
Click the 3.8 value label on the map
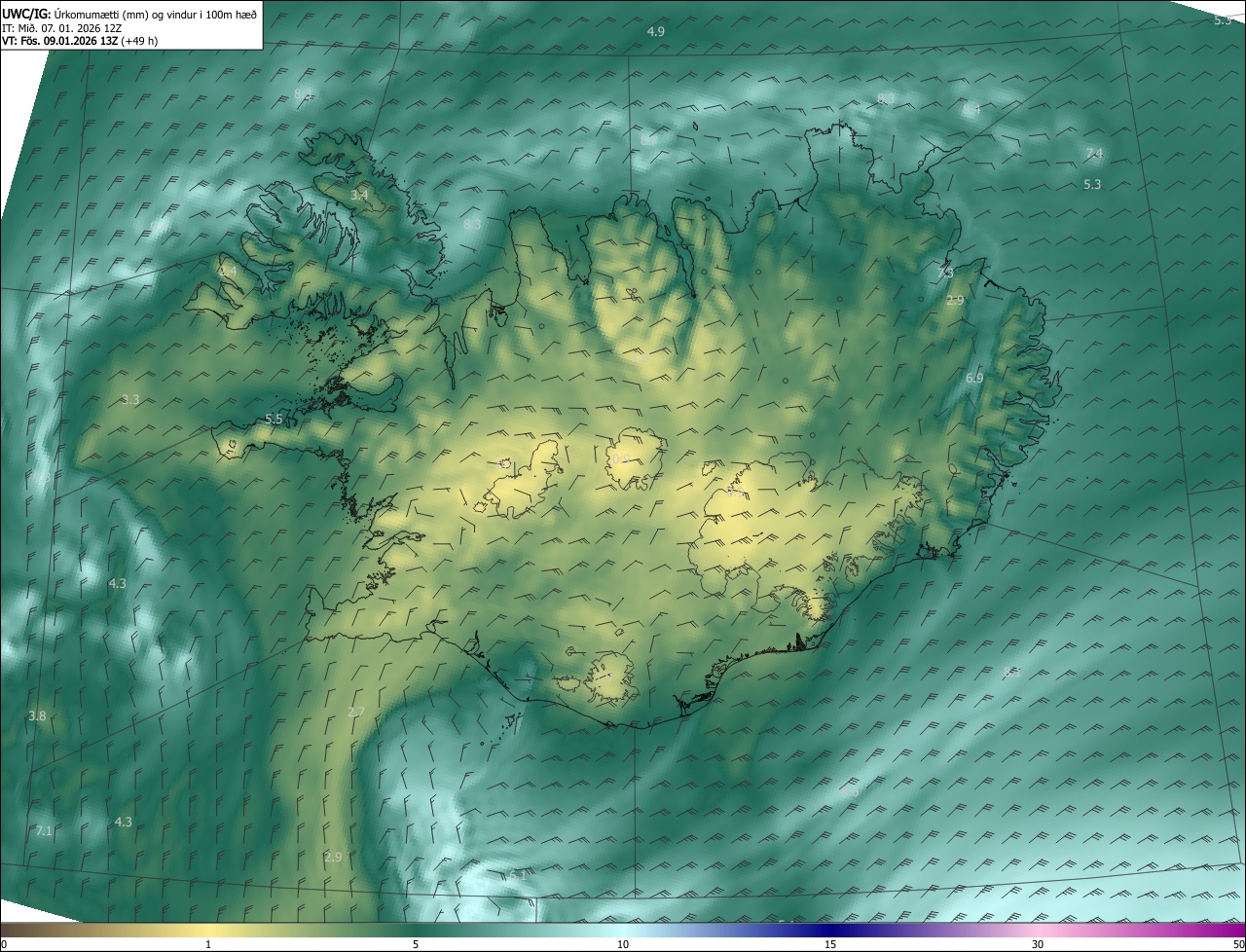[x=37, y=715]
